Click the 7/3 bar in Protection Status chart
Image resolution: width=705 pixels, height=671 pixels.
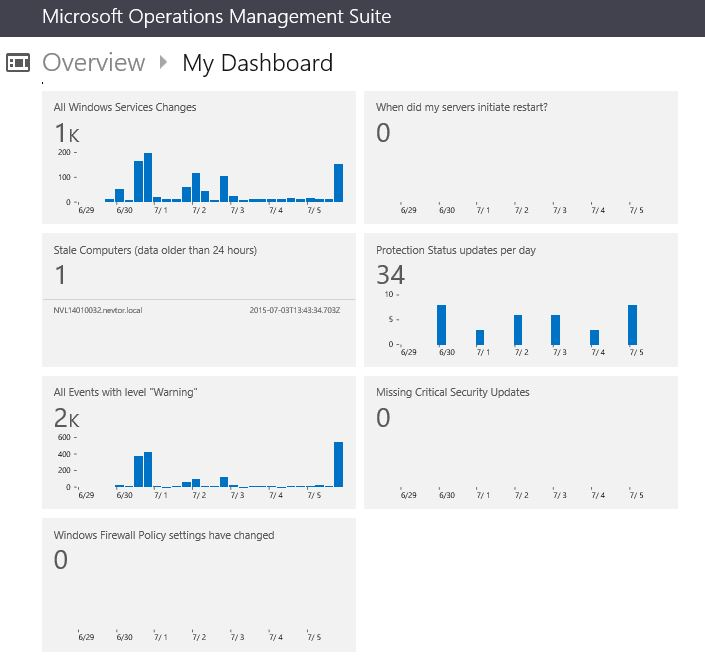(x=556, y=330)
